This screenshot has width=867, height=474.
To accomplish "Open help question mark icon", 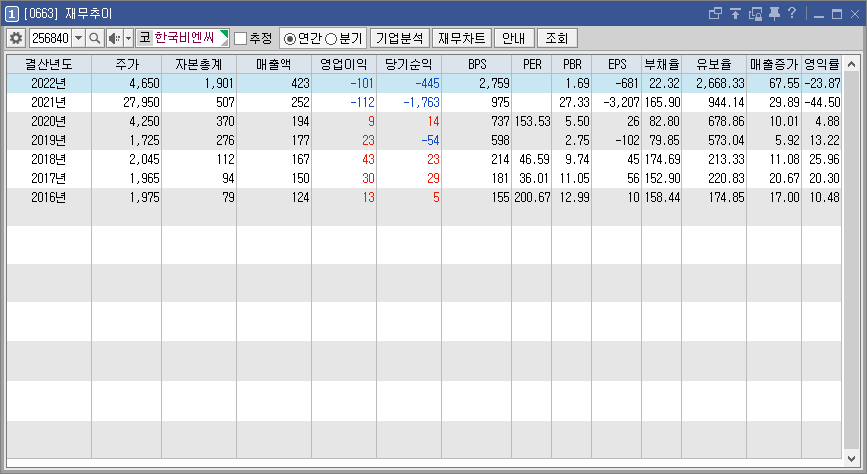I will (792, 13).
